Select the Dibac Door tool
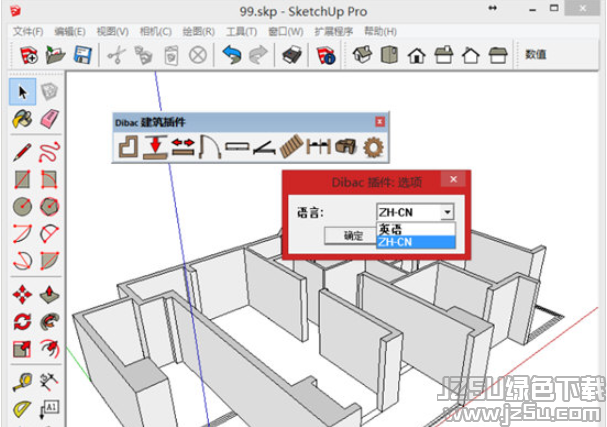This screenshot has height=427, width=607. coord(210,147)
